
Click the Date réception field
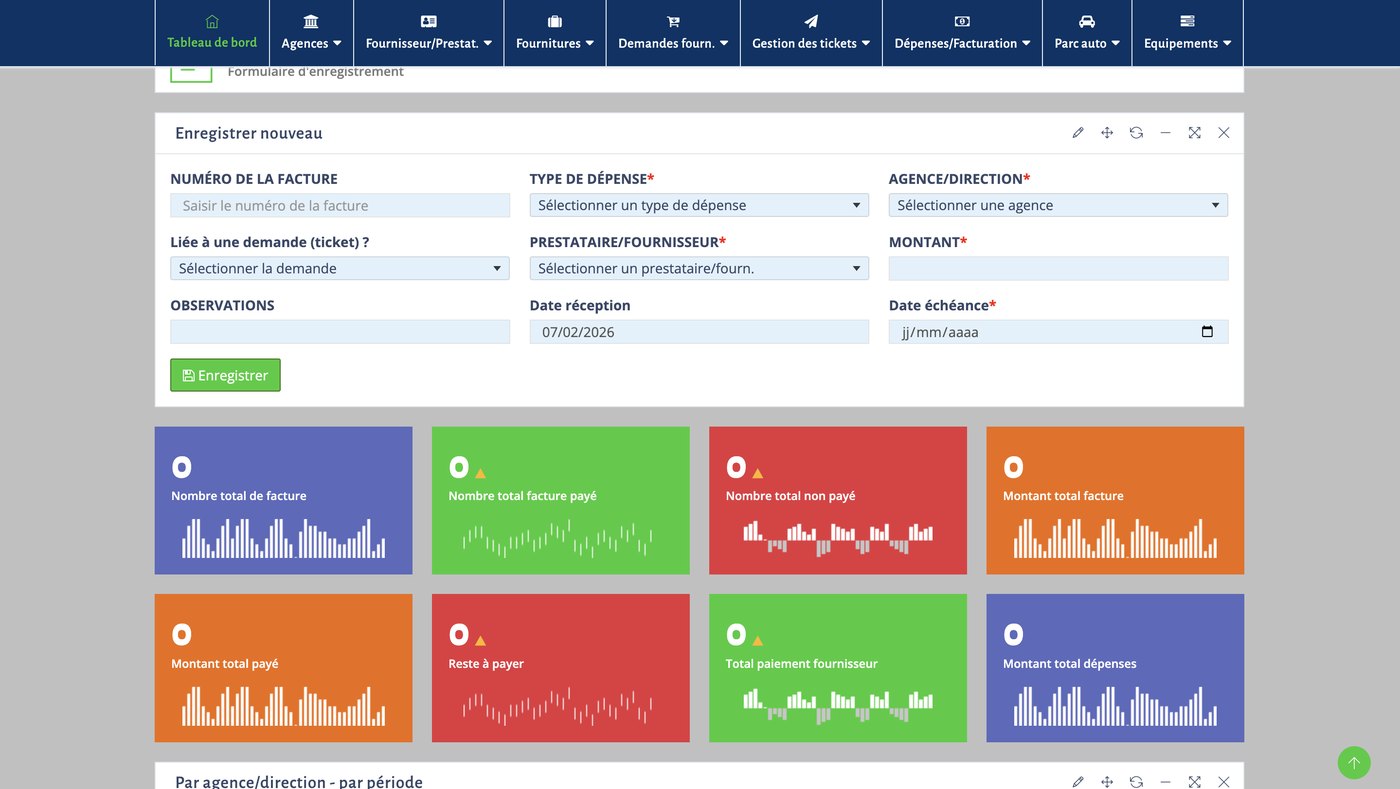click(699, 332)
